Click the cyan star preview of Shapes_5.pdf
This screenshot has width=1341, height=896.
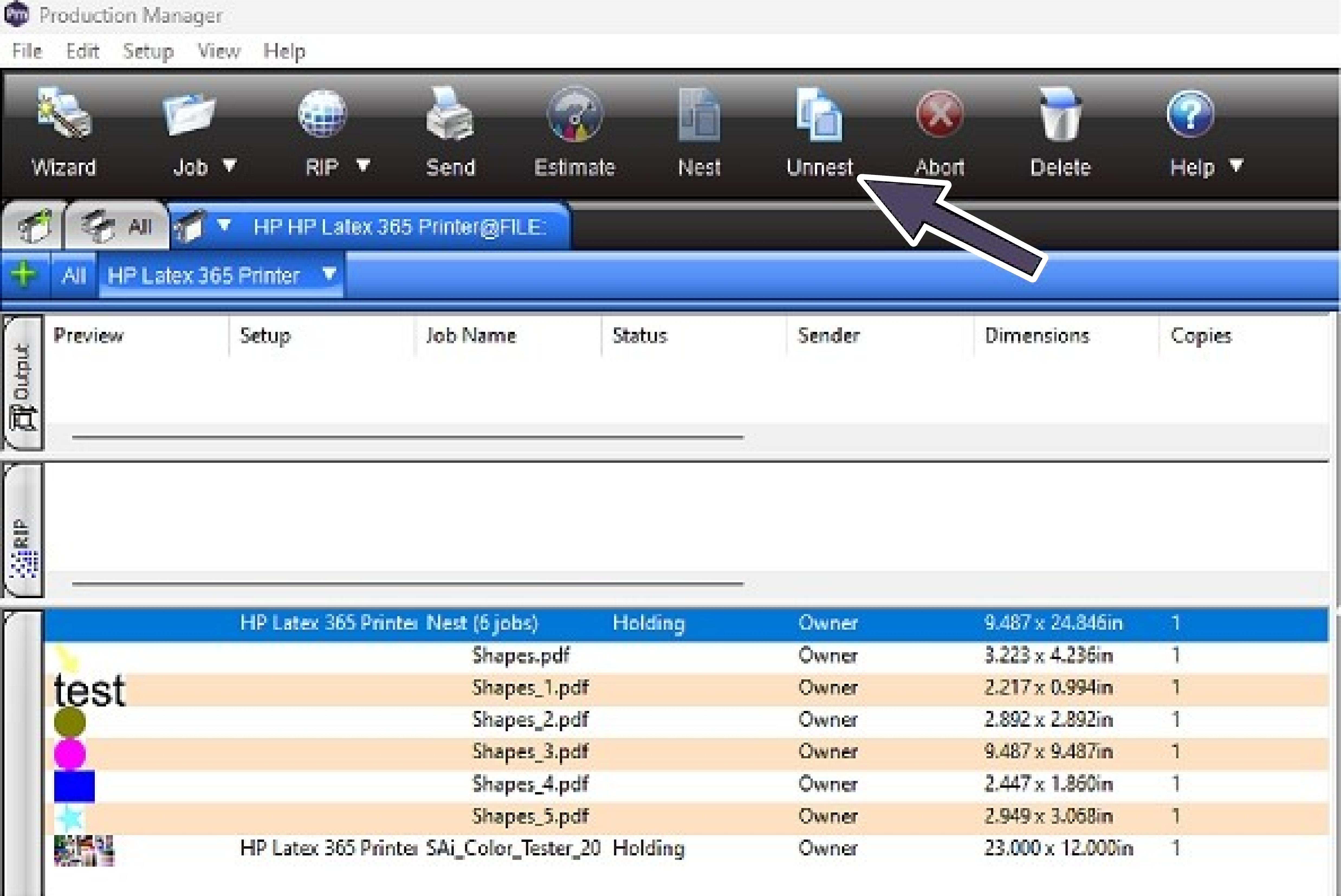(x=69, y=818)
